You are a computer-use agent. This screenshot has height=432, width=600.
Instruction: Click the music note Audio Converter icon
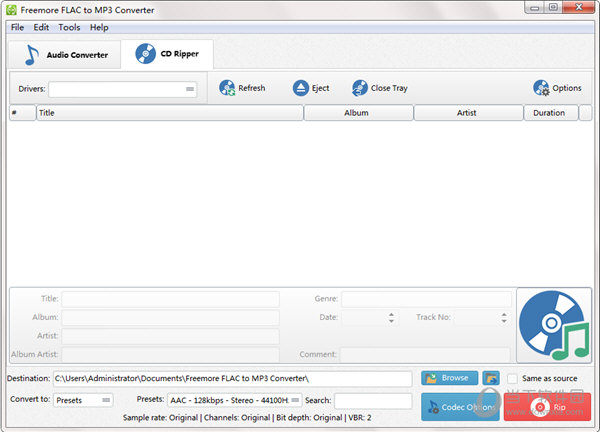coord(32,55)
